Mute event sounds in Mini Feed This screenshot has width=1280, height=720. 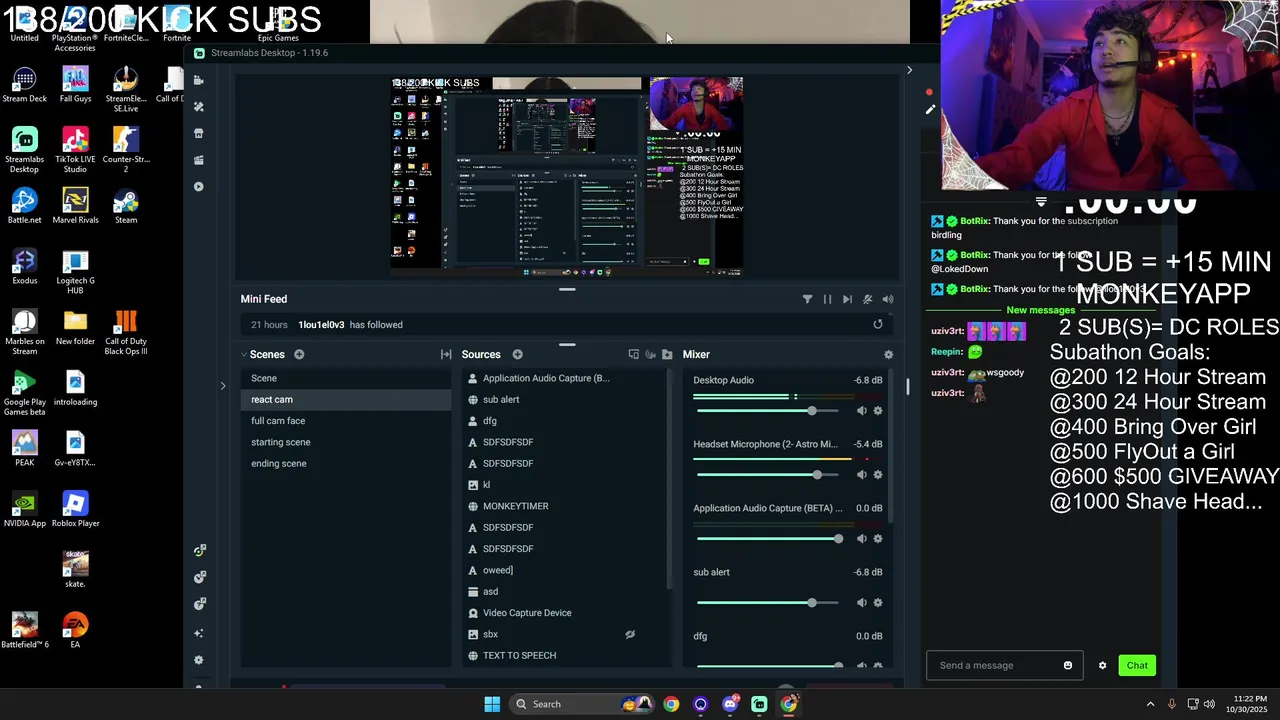point(867,299)
